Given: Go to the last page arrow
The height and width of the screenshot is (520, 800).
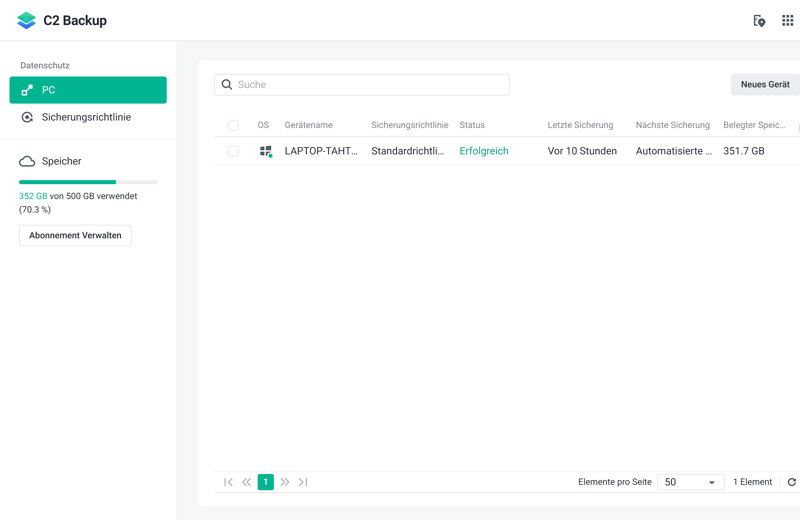Looking at the screenshot, I should pos(303,482).
